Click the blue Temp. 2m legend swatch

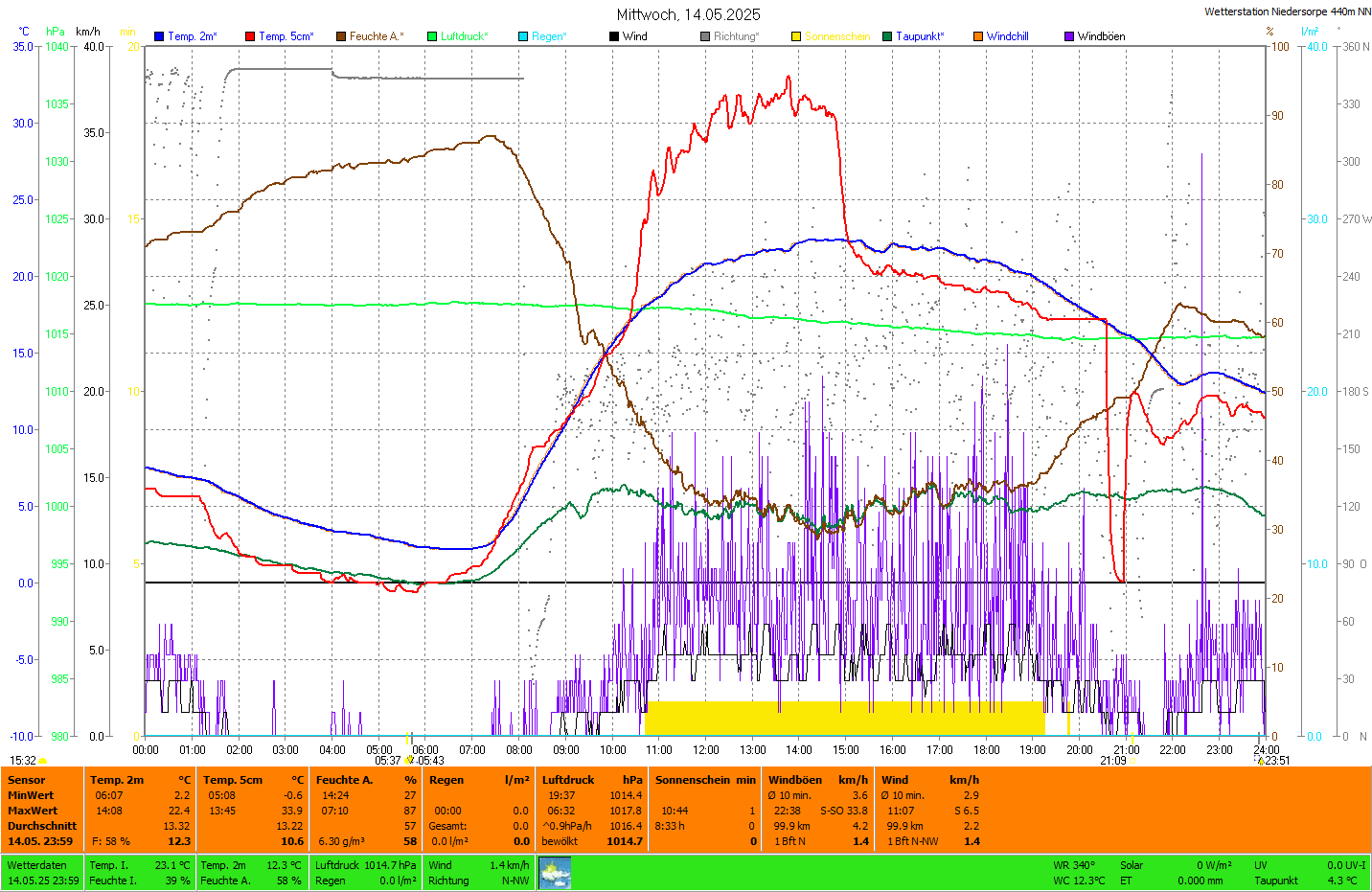pos(159,36)
